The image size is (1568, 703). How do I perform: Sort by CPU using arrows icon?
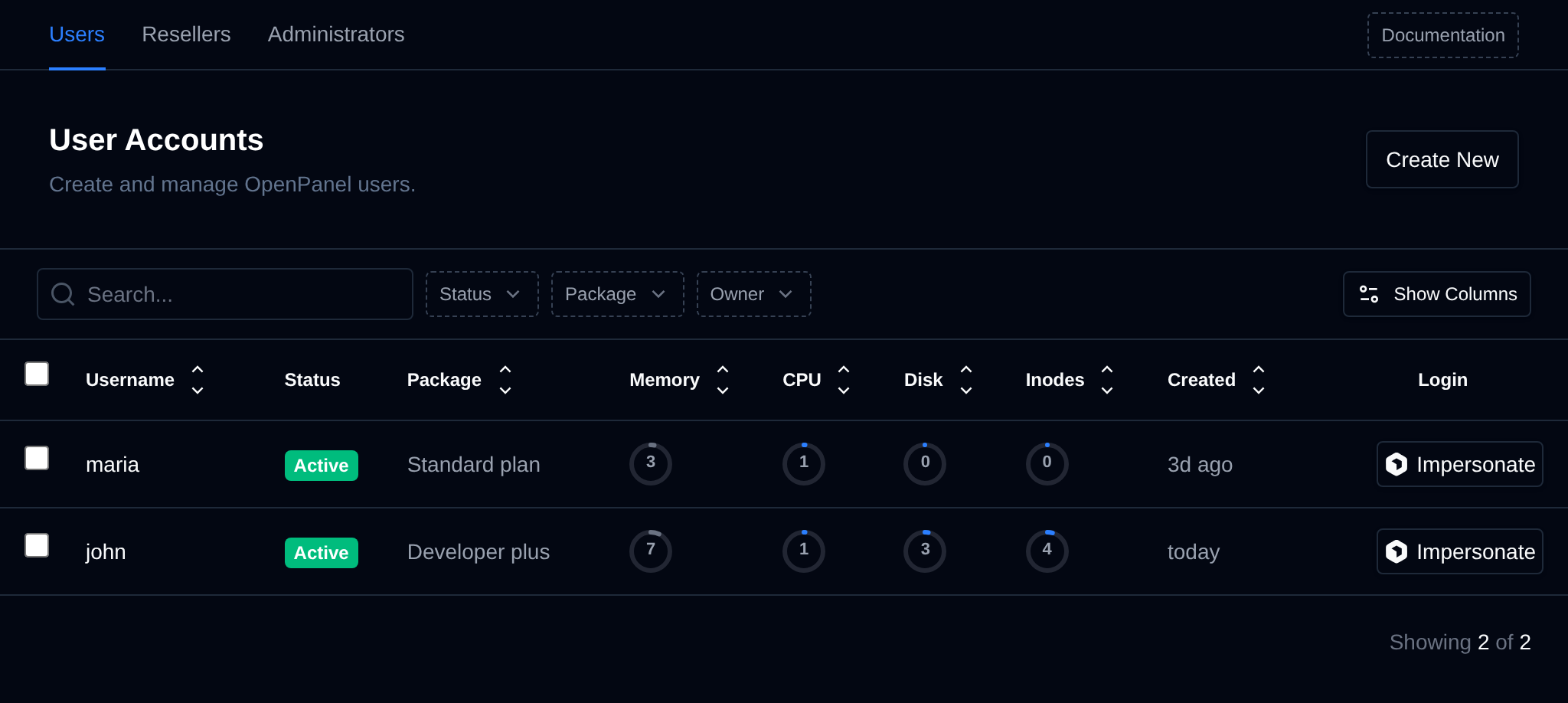[x=844, y=380]
